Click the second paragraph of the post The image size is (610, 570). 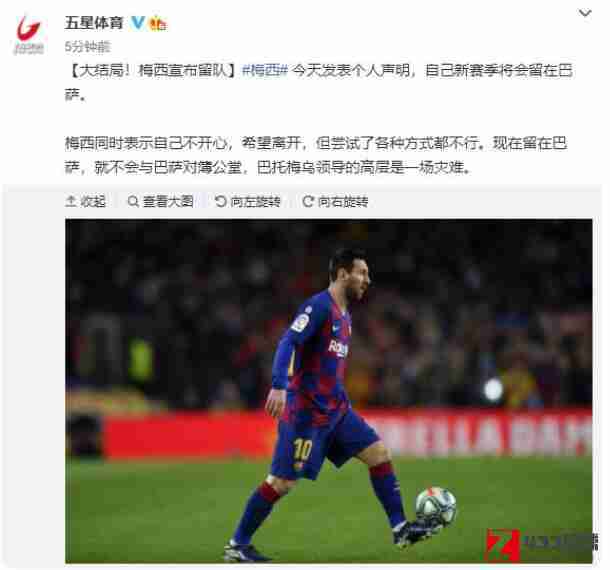(x=316, y=155)
